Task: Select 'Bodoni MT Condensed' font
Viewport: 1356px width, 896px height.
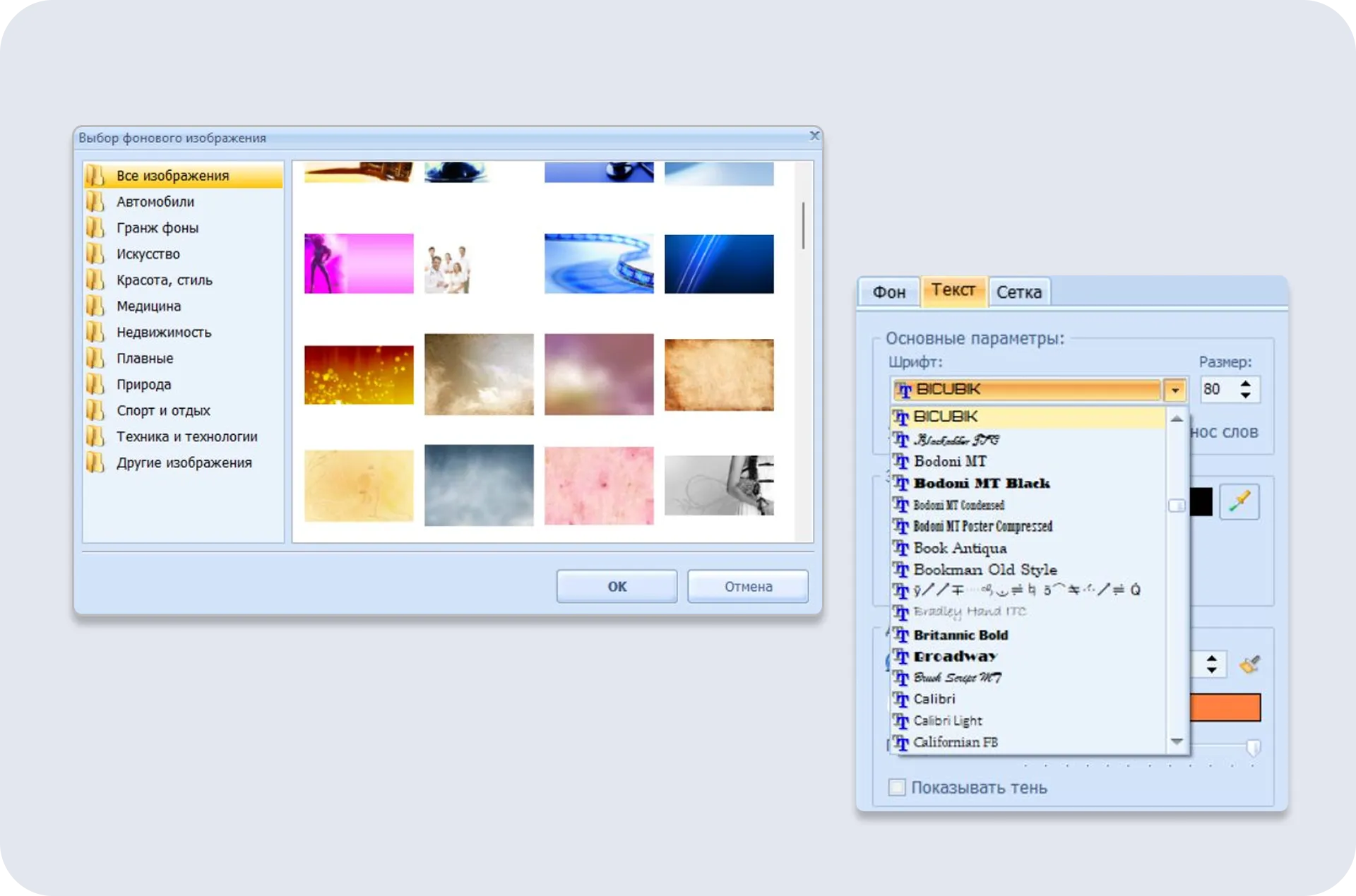Action: click(x=1028, y=505)
